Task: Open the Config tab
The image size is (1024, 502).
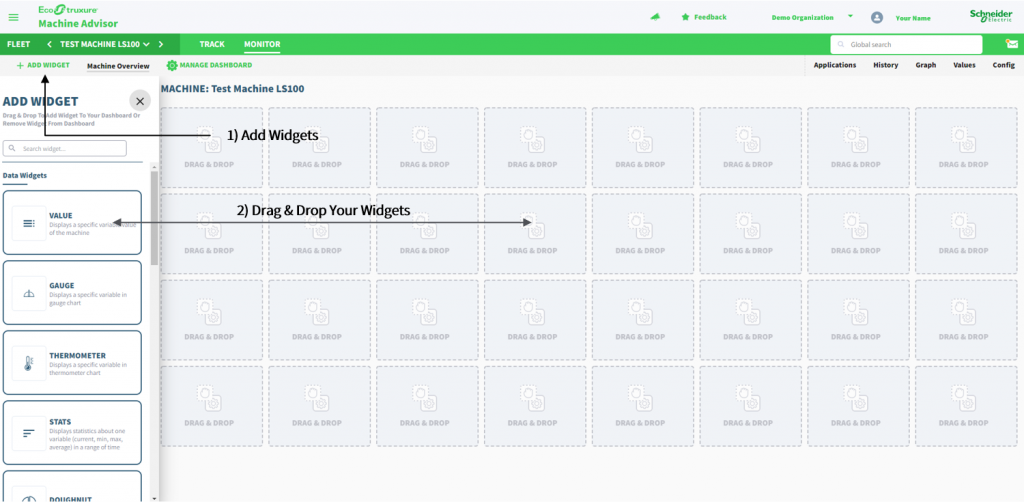Action: point(1004,65)
